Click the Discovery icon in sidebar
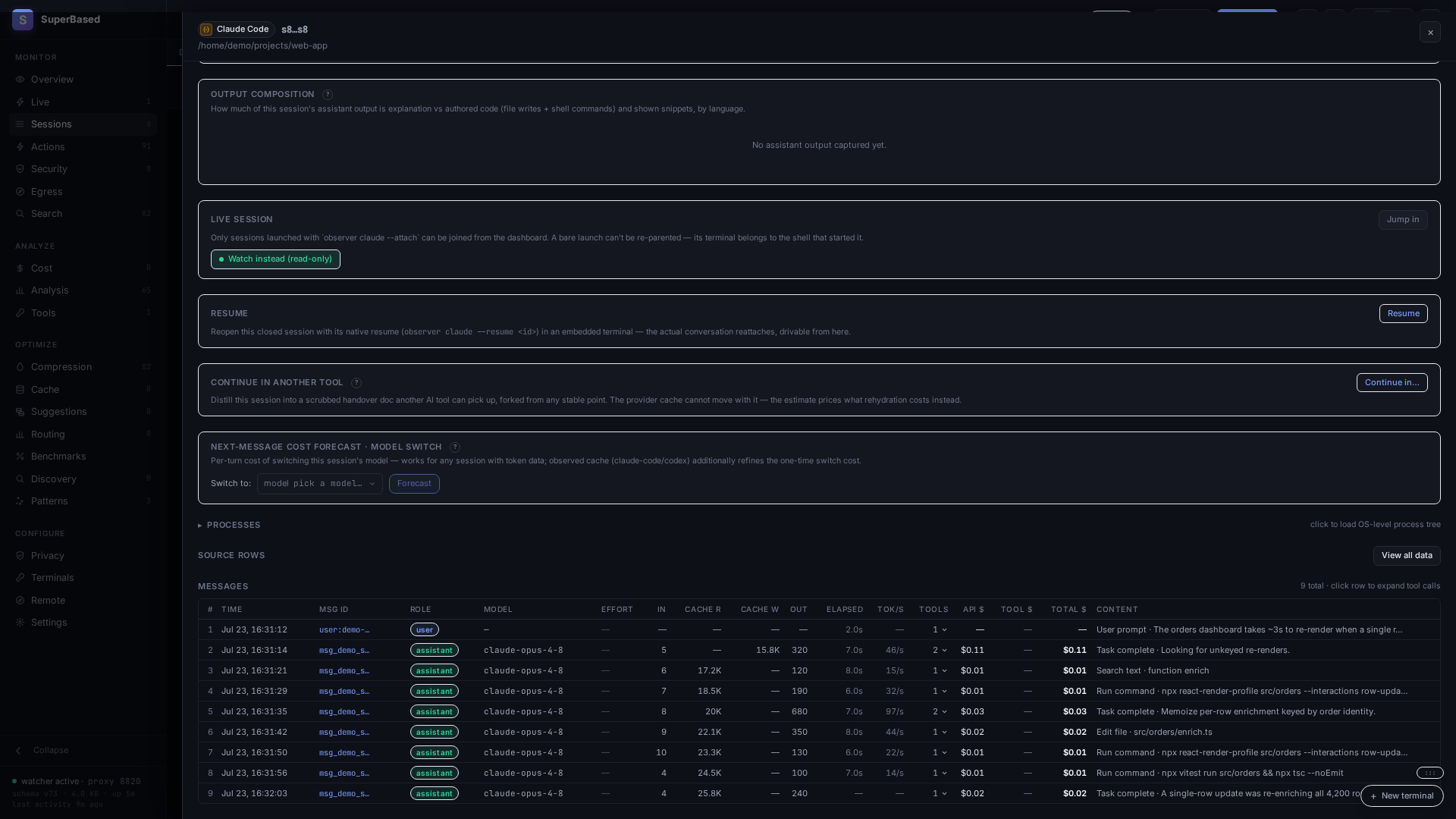Image resolution: width=1456 pixels, height=819 pixels. [x=20, y=479]
